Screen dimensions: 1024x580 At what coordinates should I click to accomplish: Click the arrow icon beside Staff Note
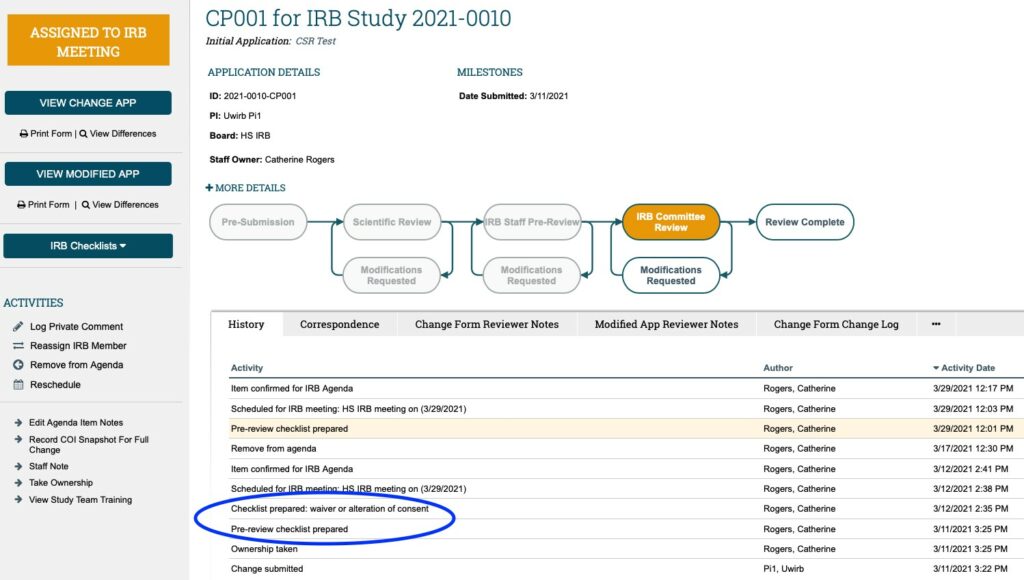[x=18, y=466]
